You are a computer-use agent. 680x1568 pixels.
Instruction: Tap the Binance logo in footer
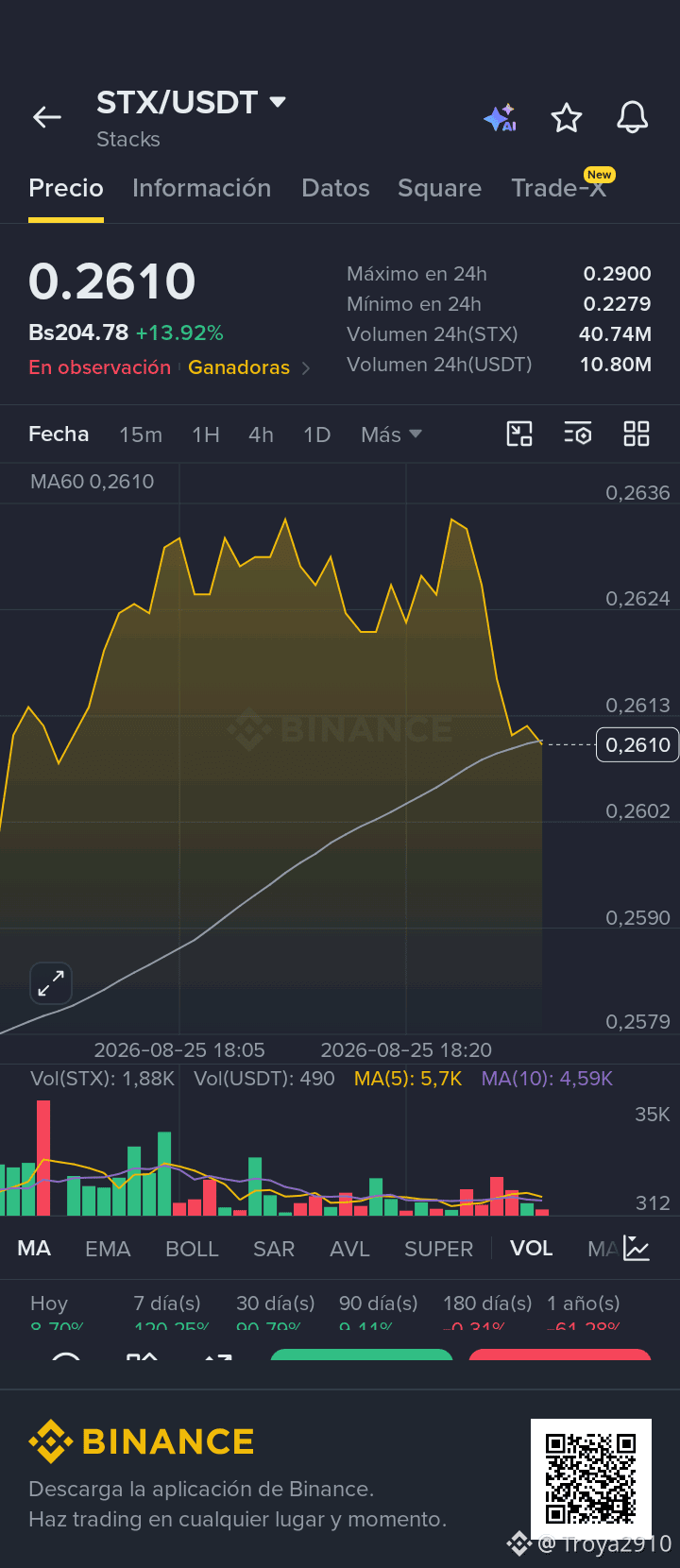point(142,1441)
